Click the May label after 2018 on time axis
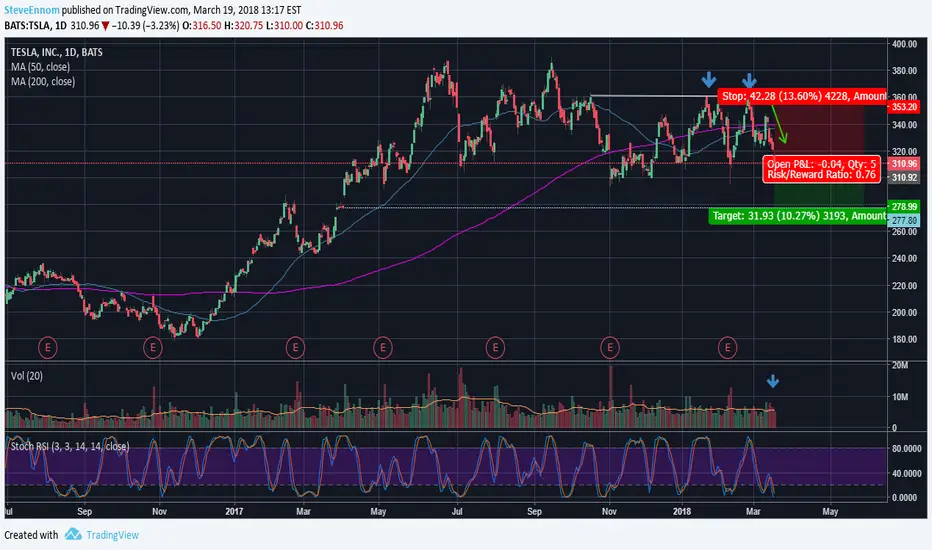Image resolution: width=932 pixels, height=550 pixels. point(830,511)
